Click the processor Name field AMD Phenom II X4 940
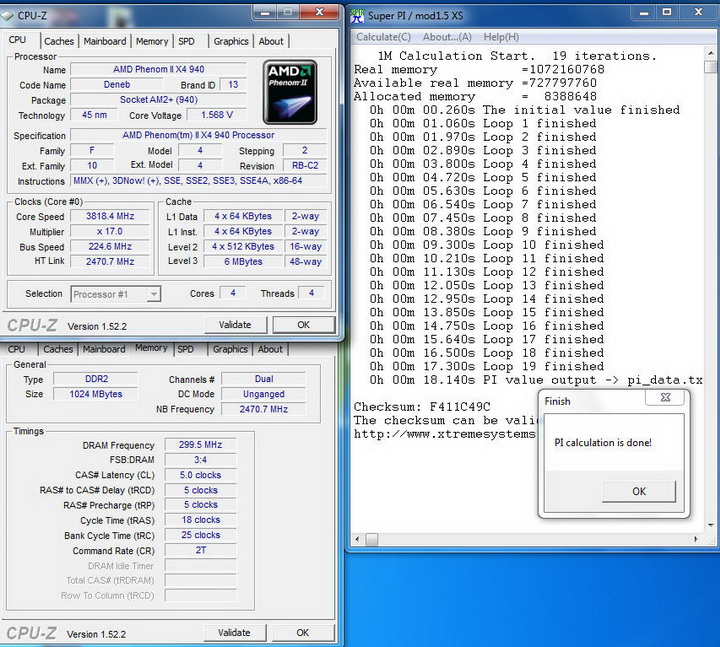Image resolution: width=720 pixels, height=647 pixels. click(x=158, y=69)
